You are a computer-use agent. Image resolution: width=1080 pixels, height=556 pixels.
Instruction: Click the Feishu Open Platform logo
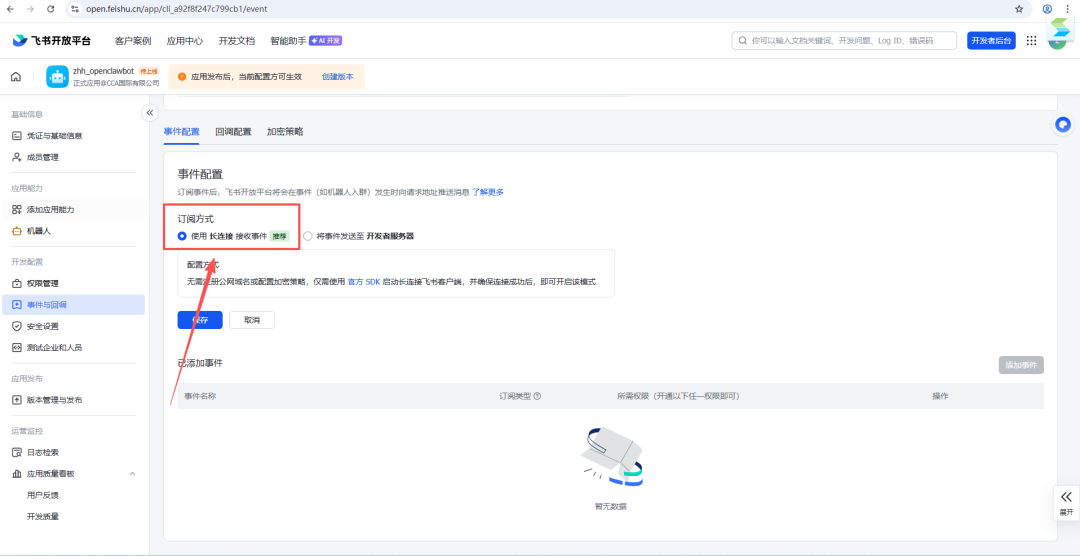[x=52, y=41]
